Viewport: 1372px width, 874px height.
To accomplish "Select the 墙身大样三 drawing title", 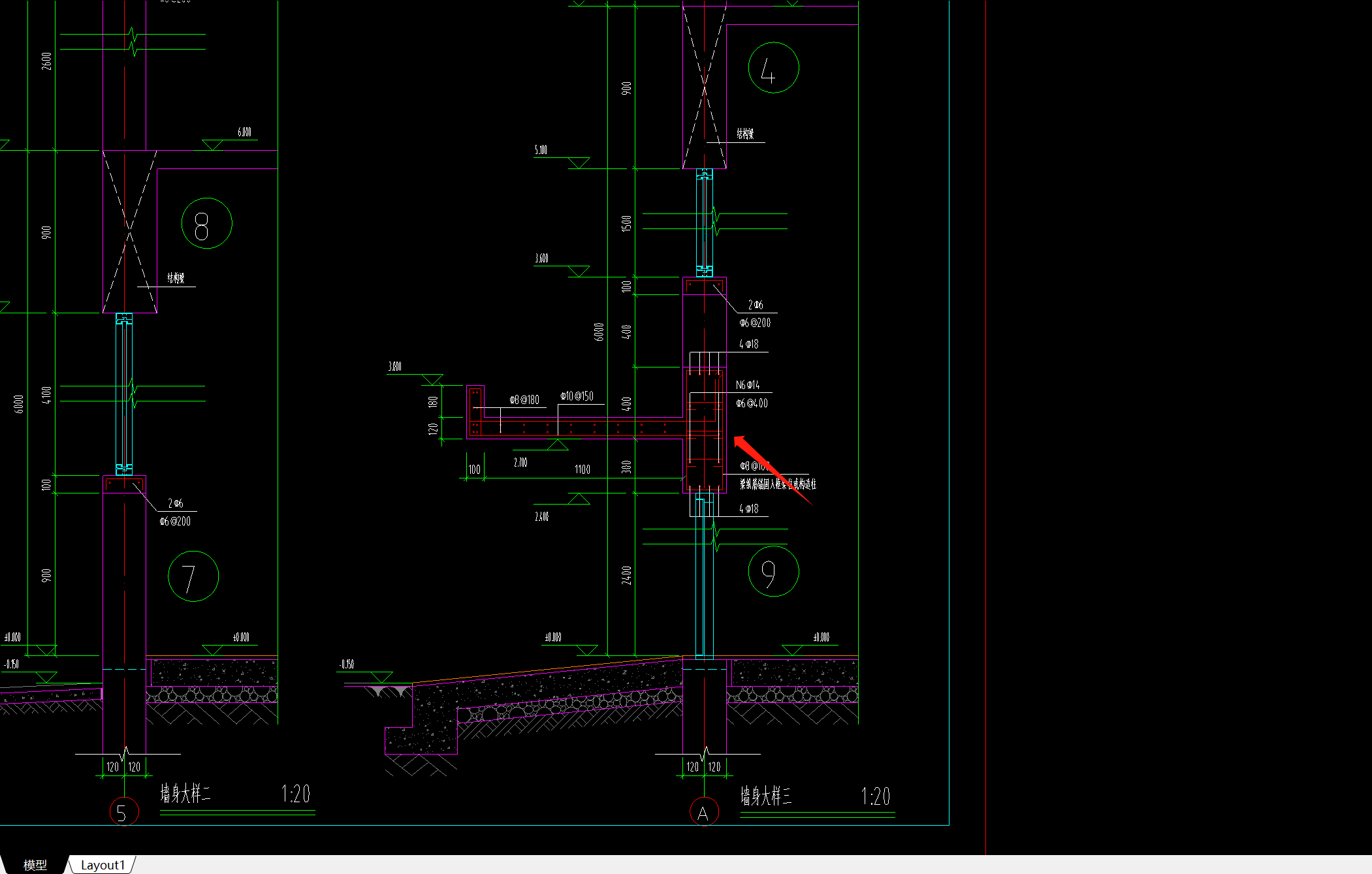I will pyautogui.click(x=766, y=796).
